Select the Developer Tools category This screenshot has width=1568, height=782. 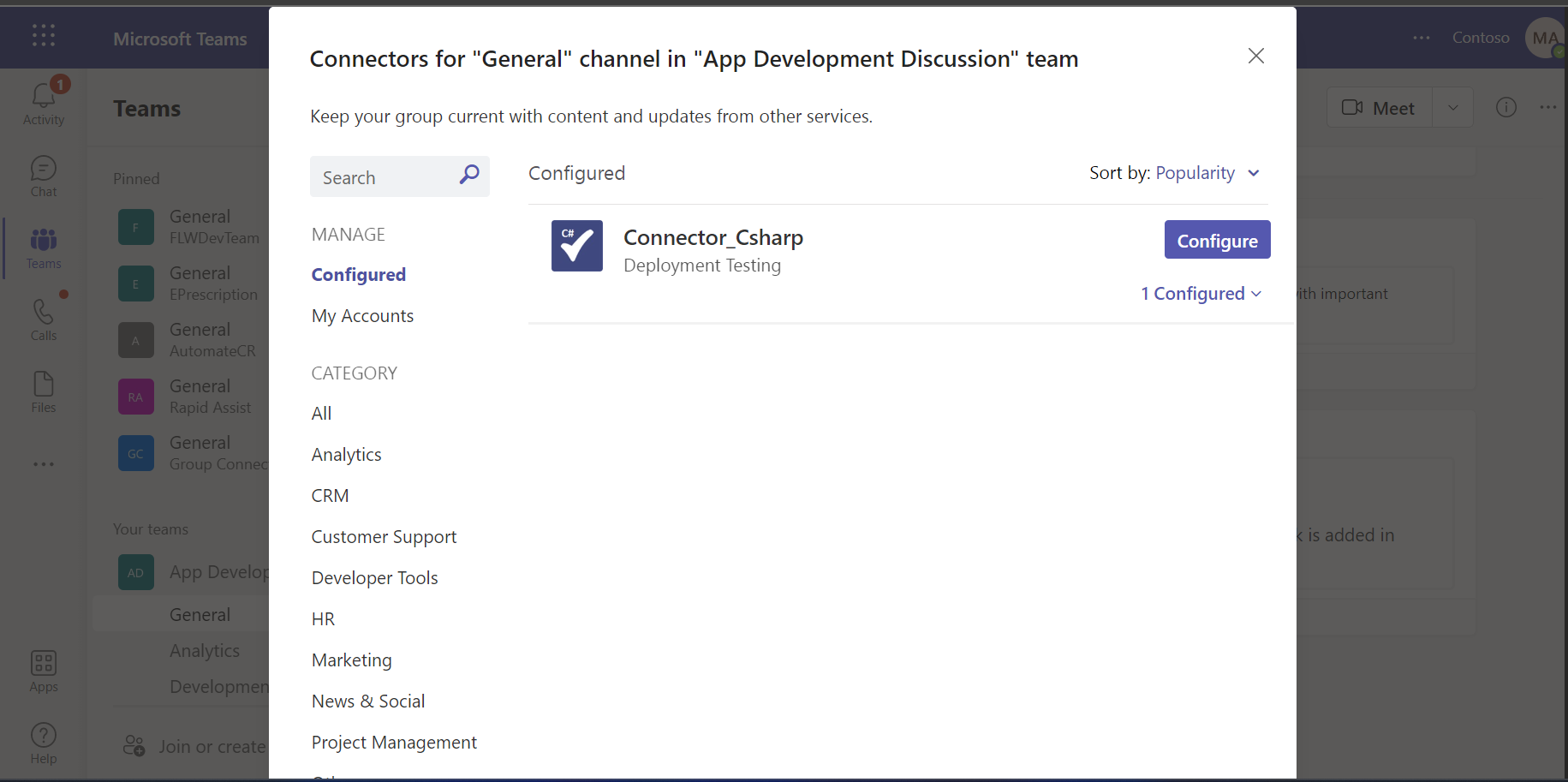[x=375, y=578]
